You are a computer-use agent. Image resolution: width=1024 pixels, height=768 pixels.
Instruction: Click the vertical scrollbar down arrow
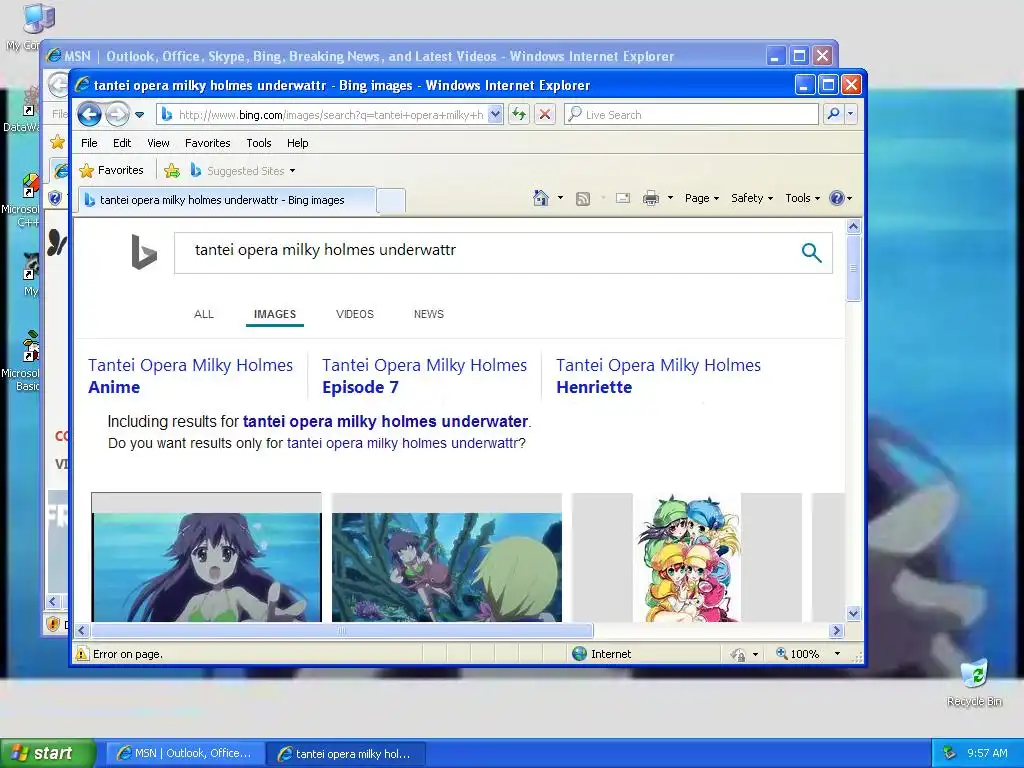[853, 613]
